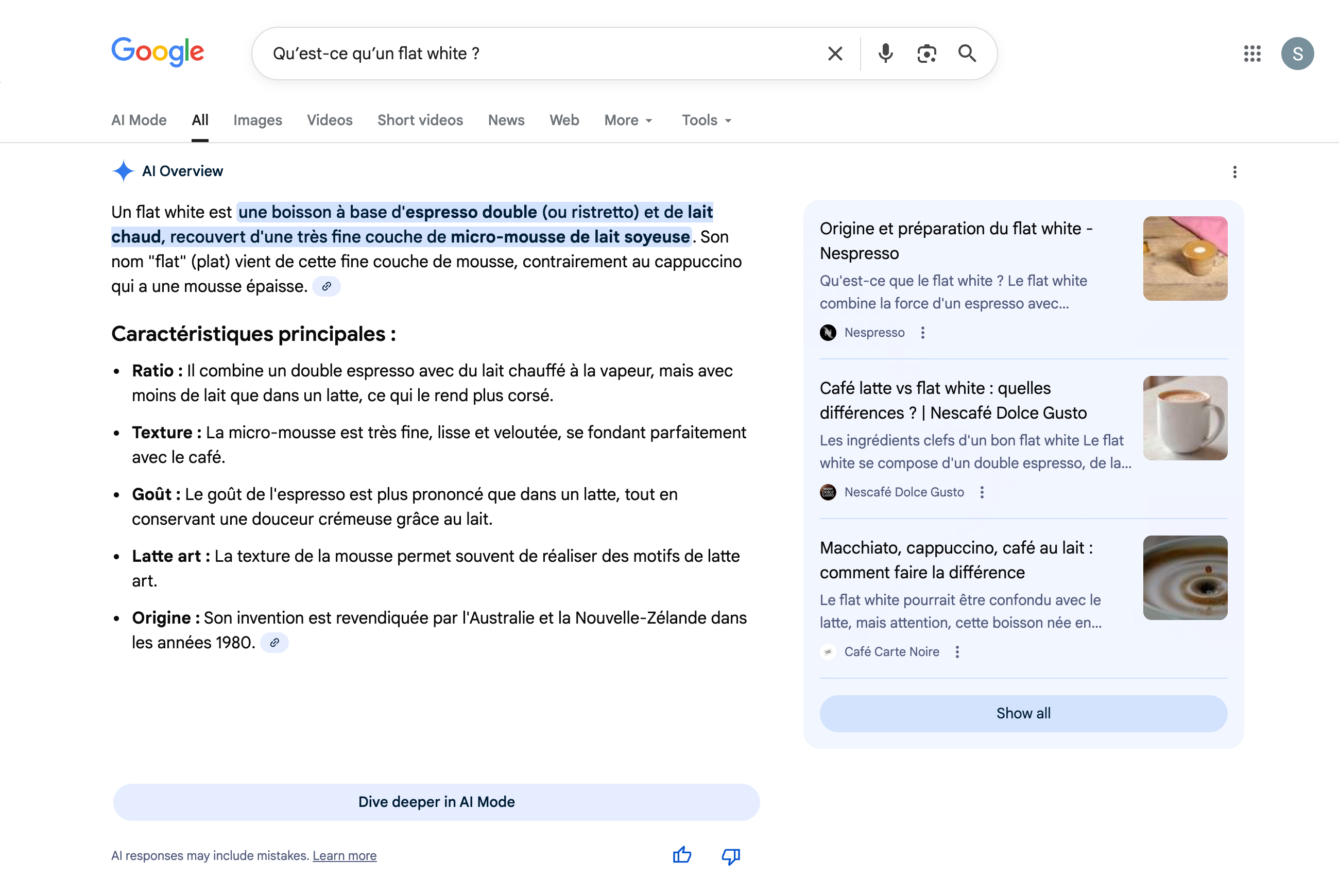The width and height of the screenshot is (1339, 896).
Task: Open the Learn more link
Action: click(x=344, y=855)
